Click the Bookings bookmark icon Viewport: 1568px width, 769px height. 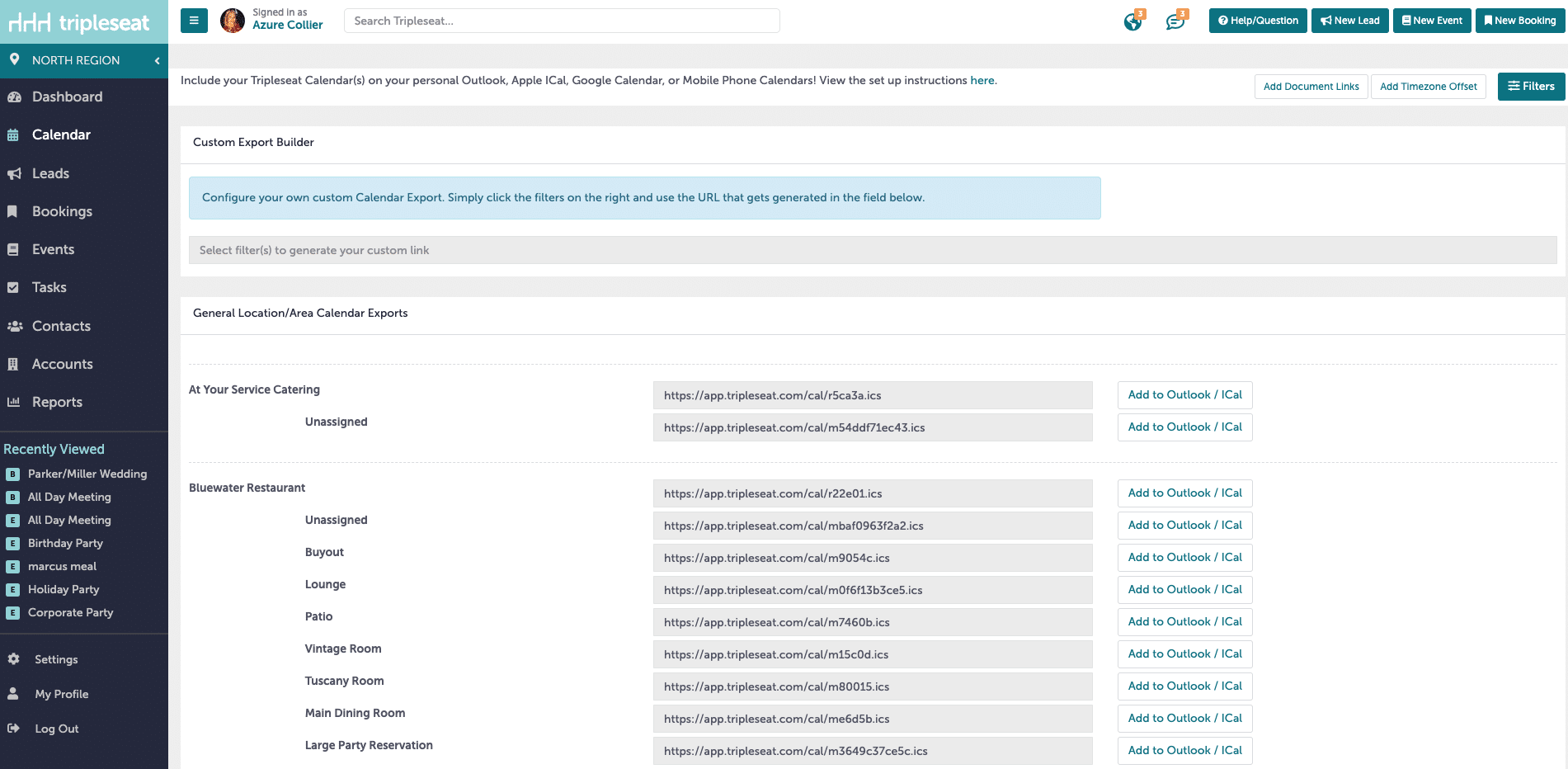click(x=12, y=211)
